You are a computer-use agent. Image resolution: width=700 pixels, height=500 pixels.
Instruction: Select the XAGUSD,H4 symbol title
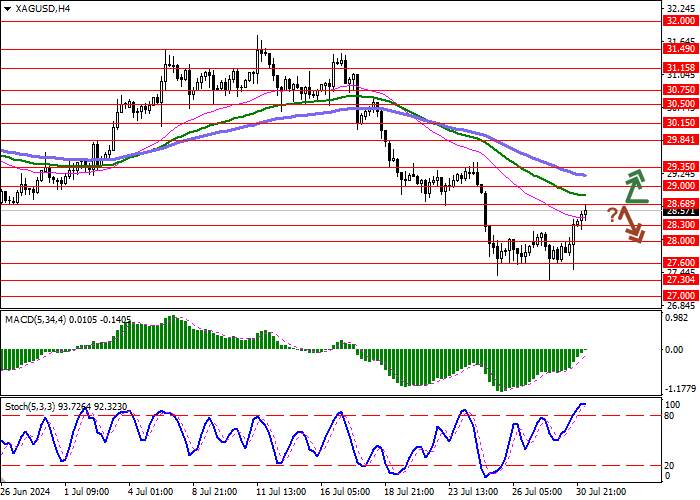[x=42, y=8]
